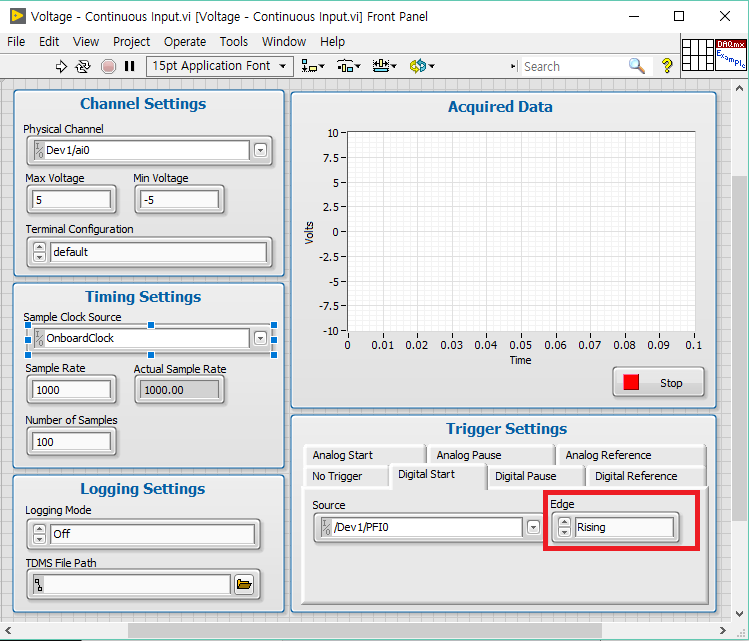The height and width of the screenshot is (641, 749).
Task: Step the Edge selector value
Action: 564,527
